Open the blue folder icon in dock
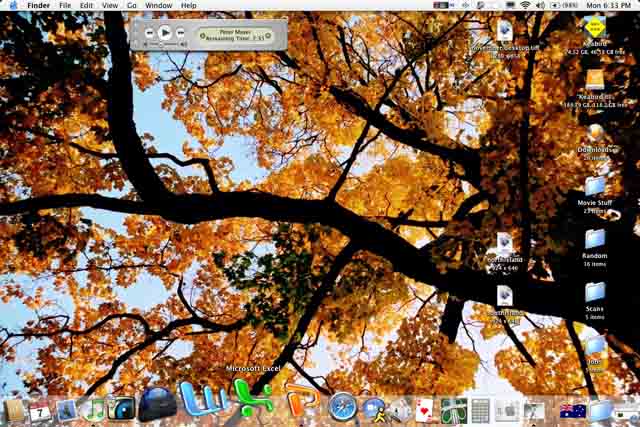640x427 pixels. point(600,411)
